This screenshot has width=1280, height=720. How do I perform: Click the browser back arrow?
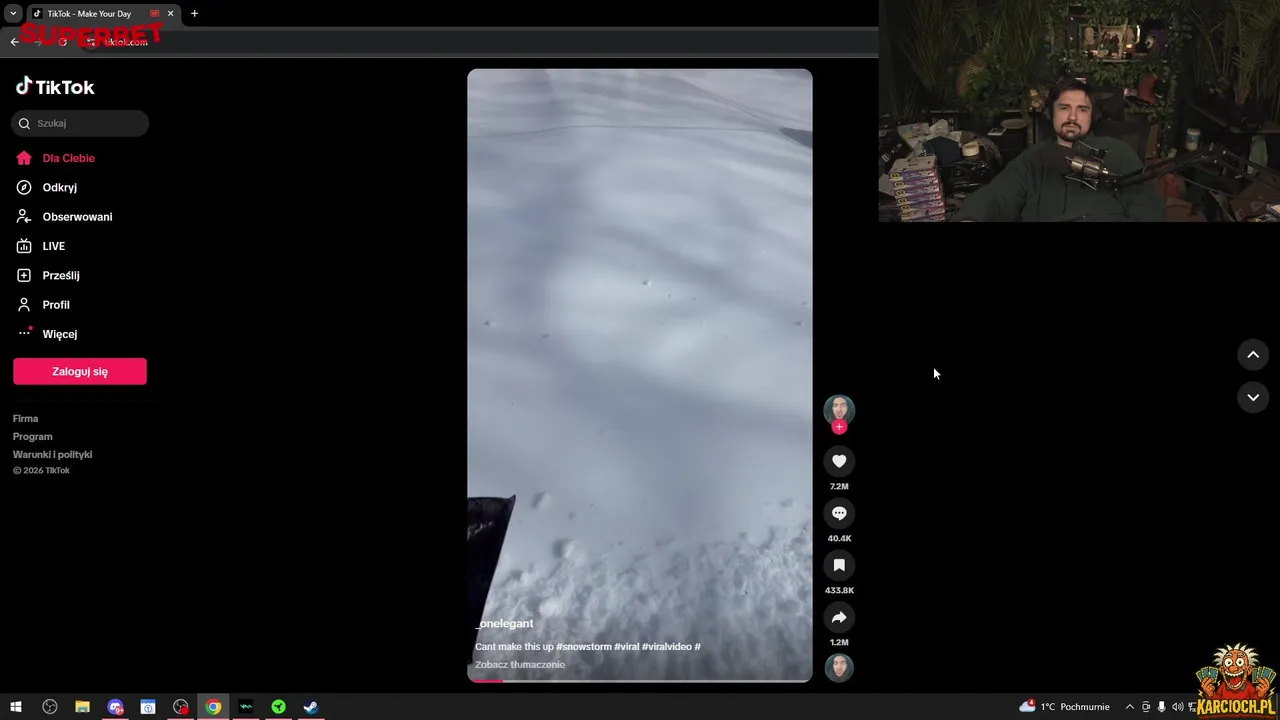14,42
